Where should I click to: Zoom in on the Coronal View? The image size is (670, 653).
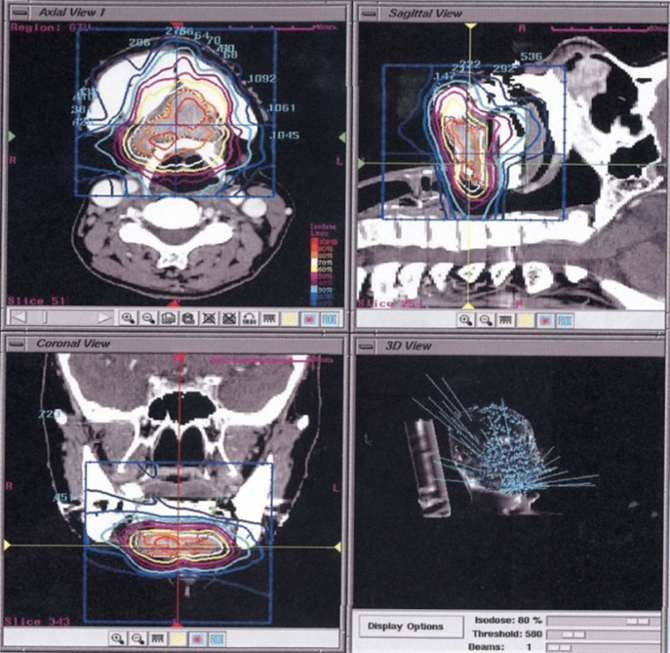(117, 637)
